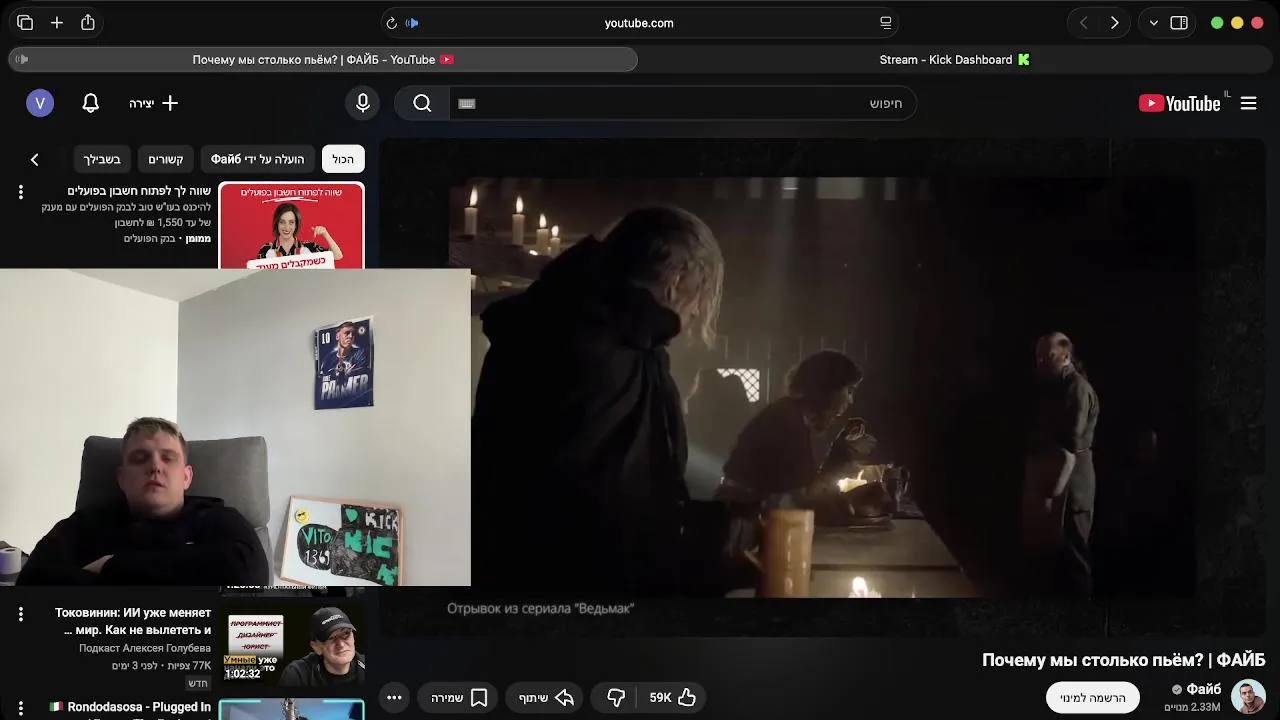Switch to Stream - Kick Dashboard tab
This screenshot has height=720, width=1280.
coord(954,60)
